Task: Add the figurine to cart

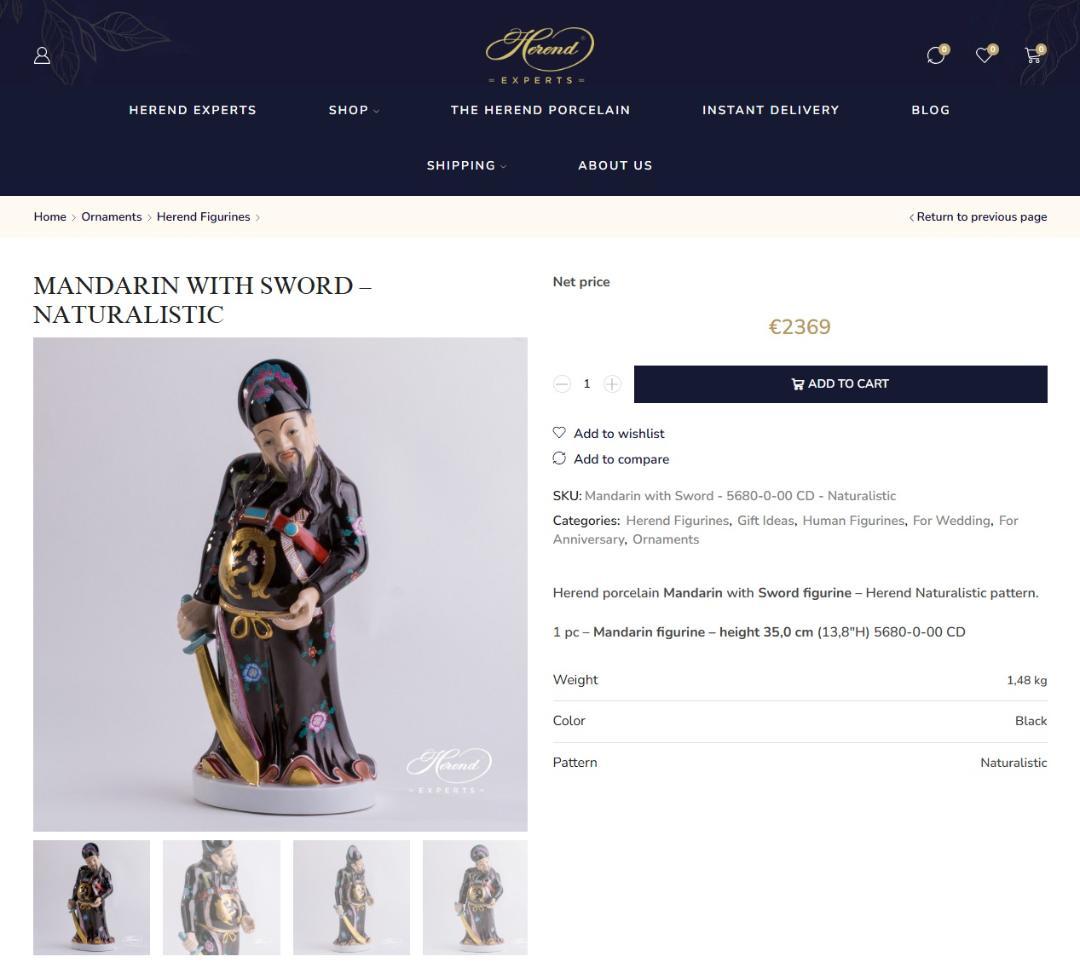Action: point(840,384)
